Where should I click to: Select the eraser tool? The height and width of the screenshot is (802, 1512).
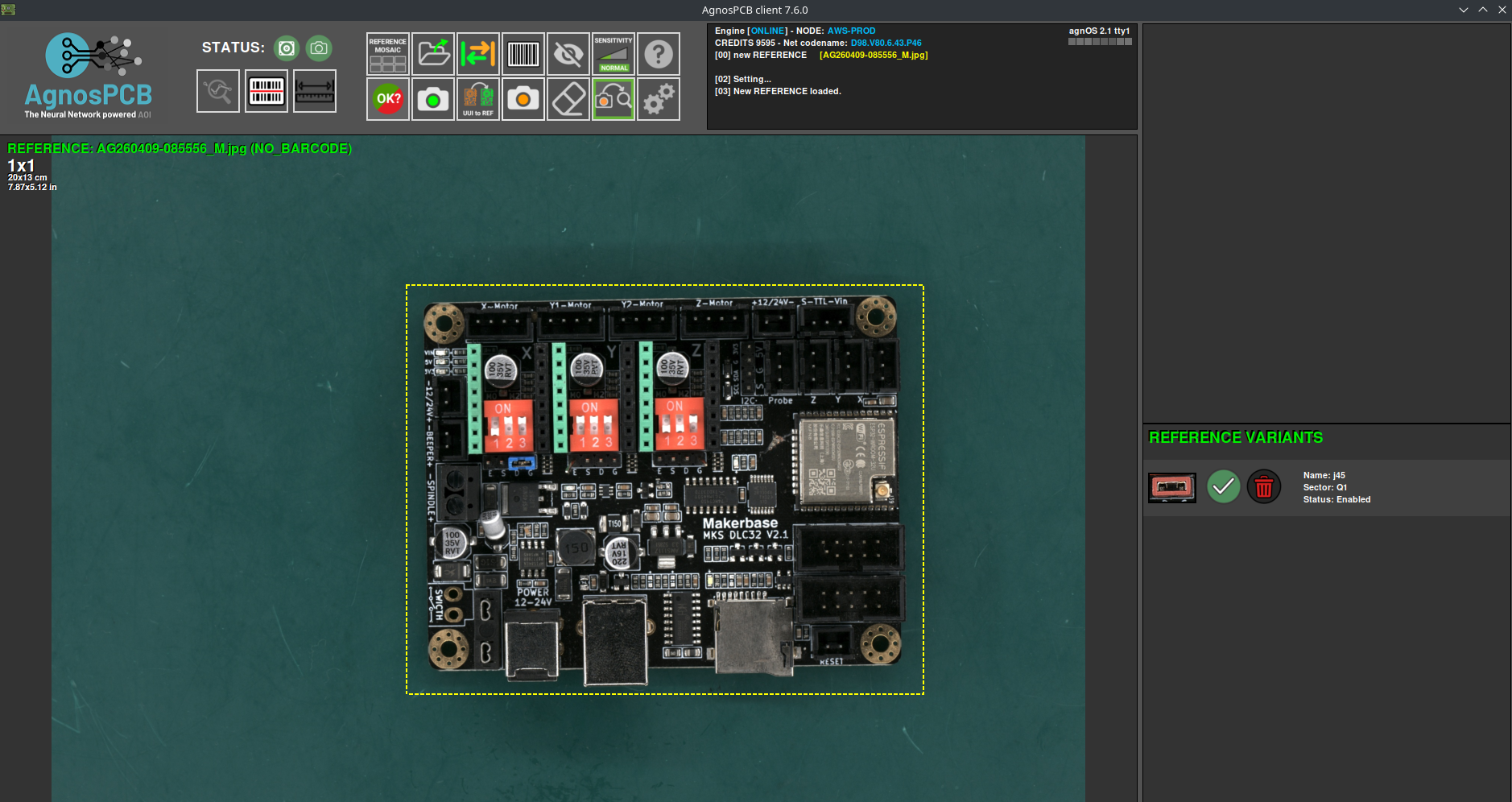(568, 99)
